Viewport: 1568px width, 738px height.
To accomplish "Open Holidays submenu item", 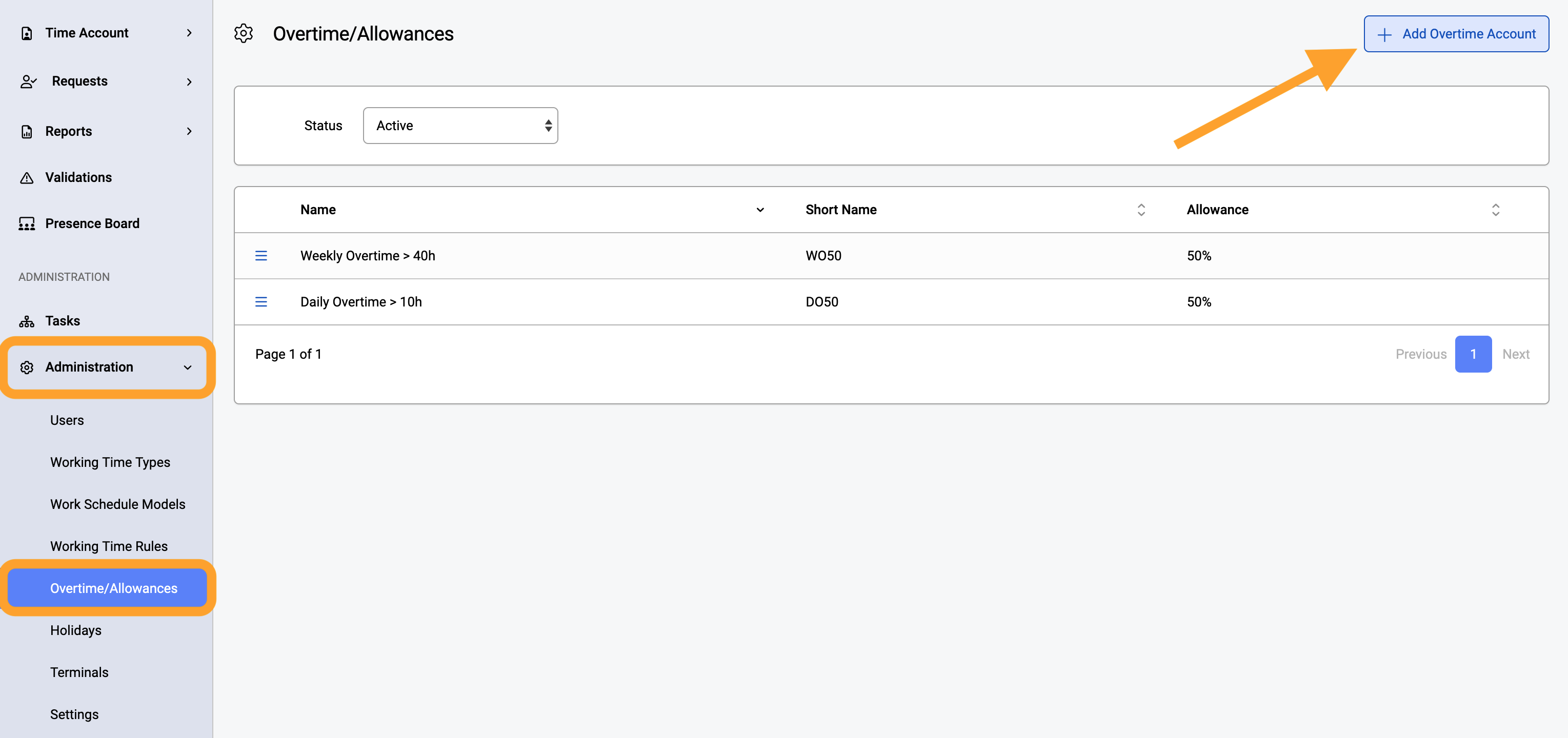I will 75,630.
